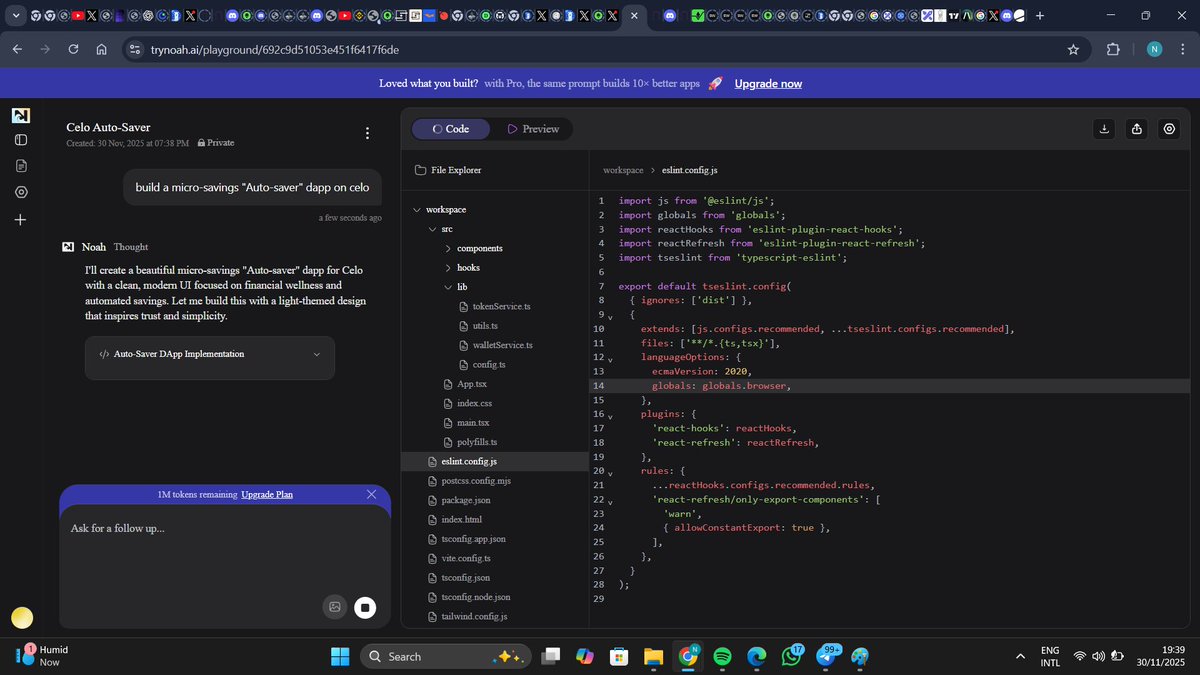Show hidden system tray icons

(1019, 656)
